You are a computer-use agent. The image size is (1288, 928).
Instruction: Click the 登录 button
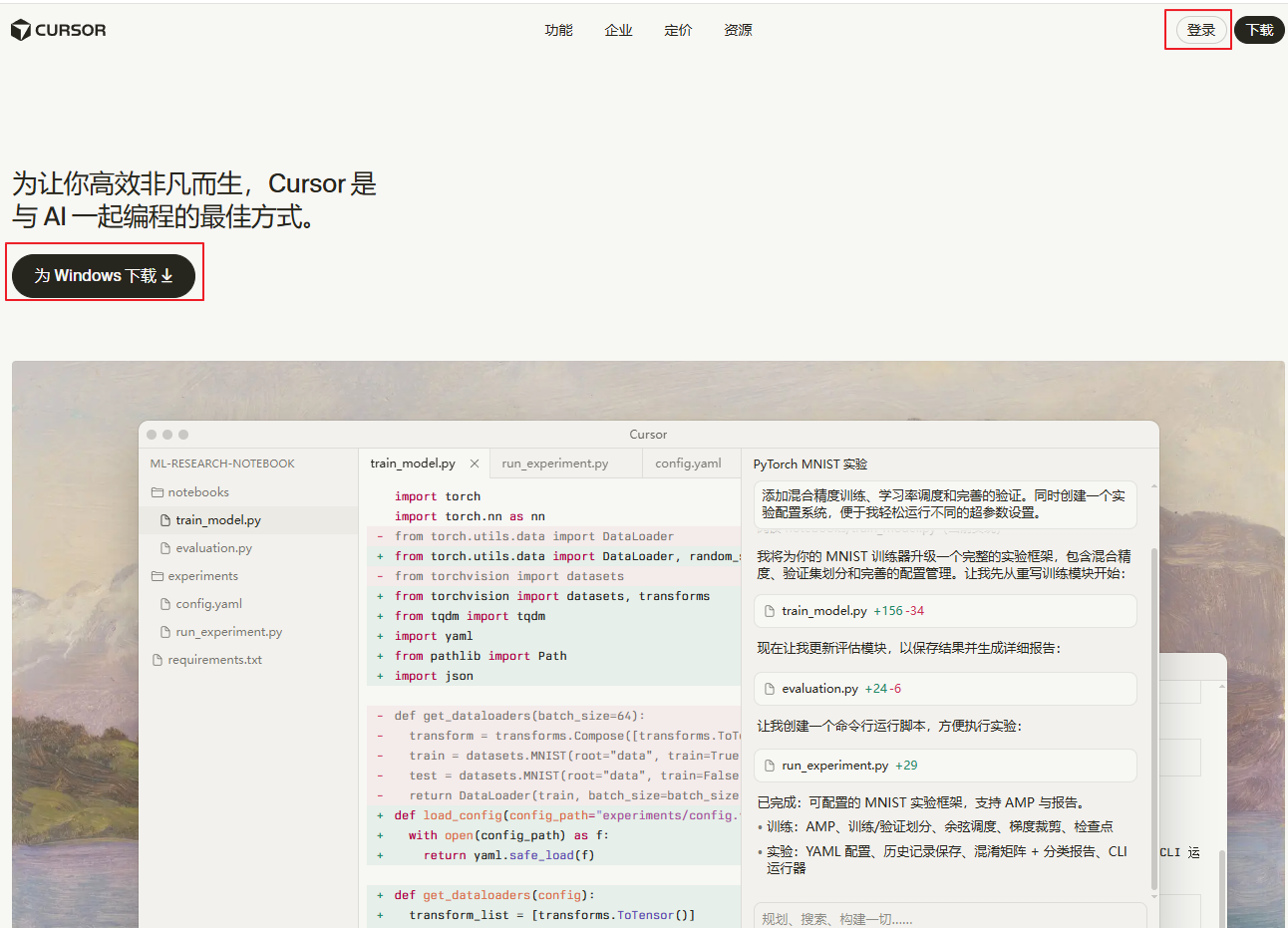point(1201,30)
